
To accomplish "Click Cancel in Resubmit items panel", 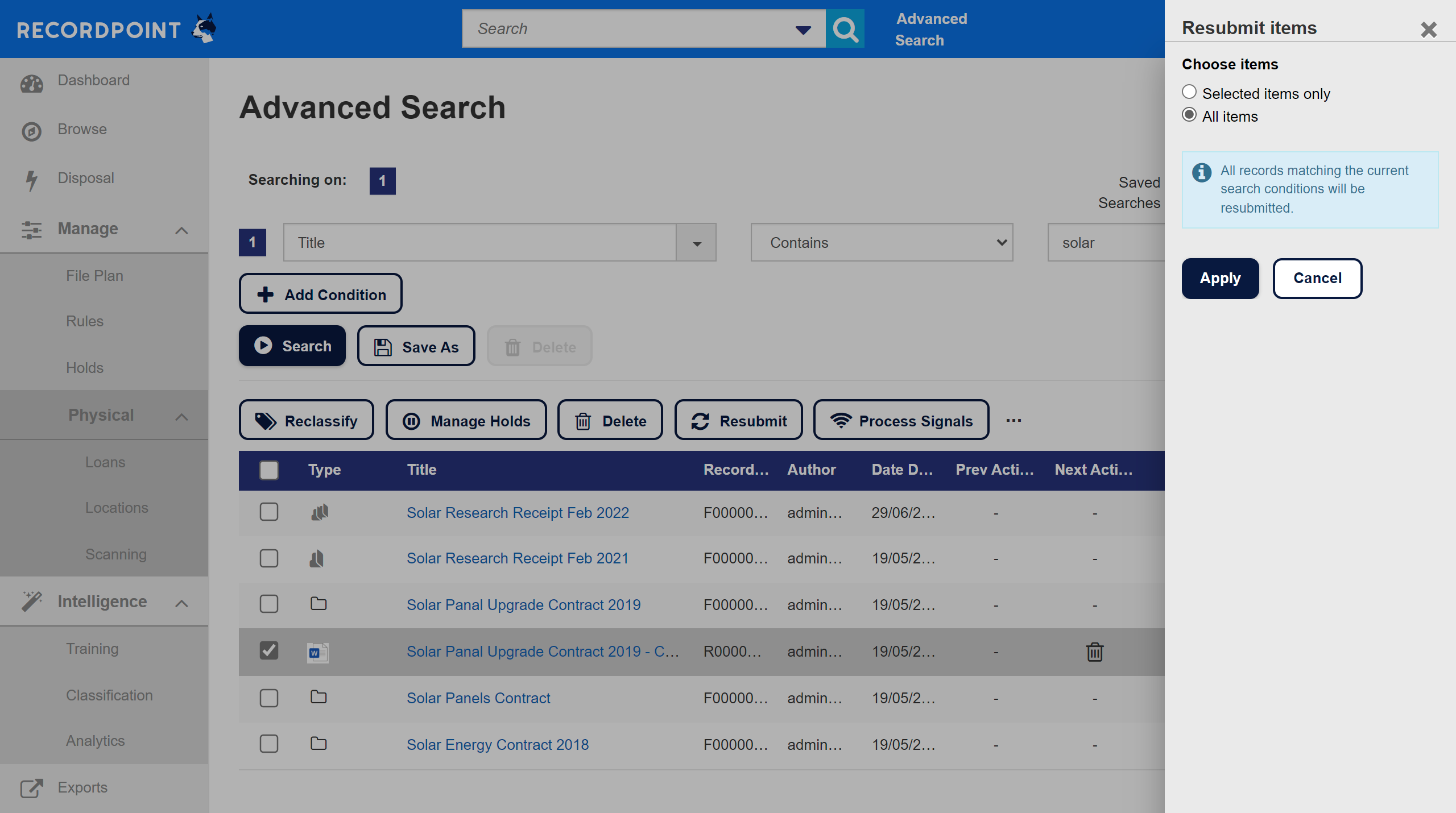I will point(1317,278).
